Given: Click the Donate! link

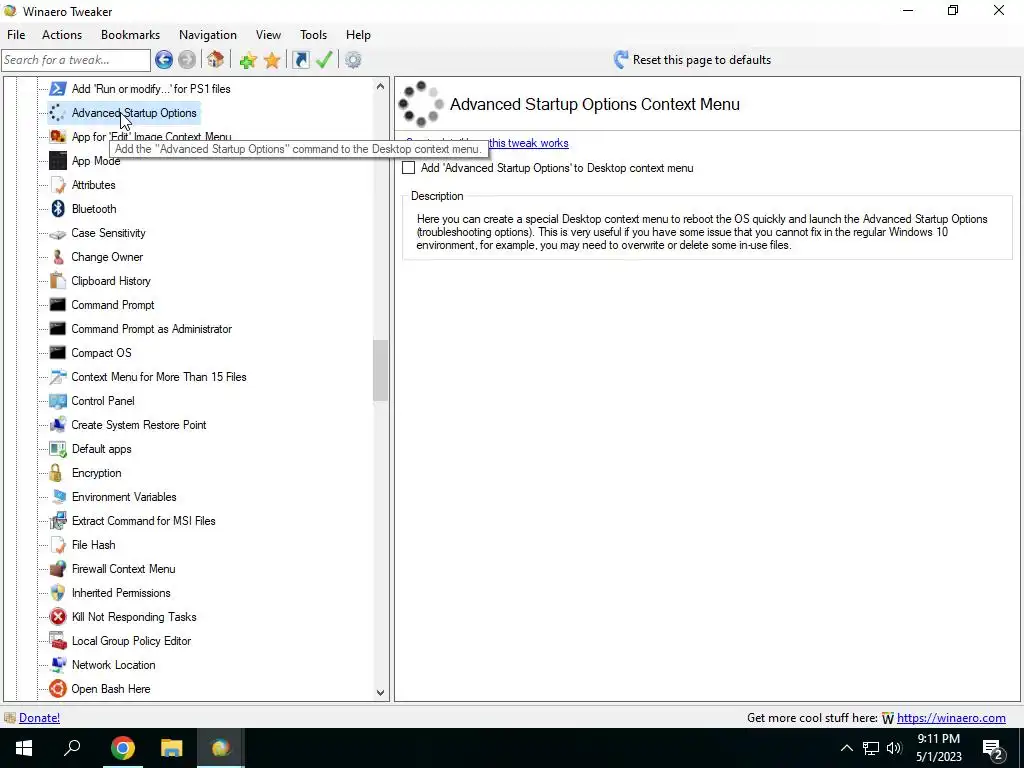Looking at the screenshot, I should [39, 718].
